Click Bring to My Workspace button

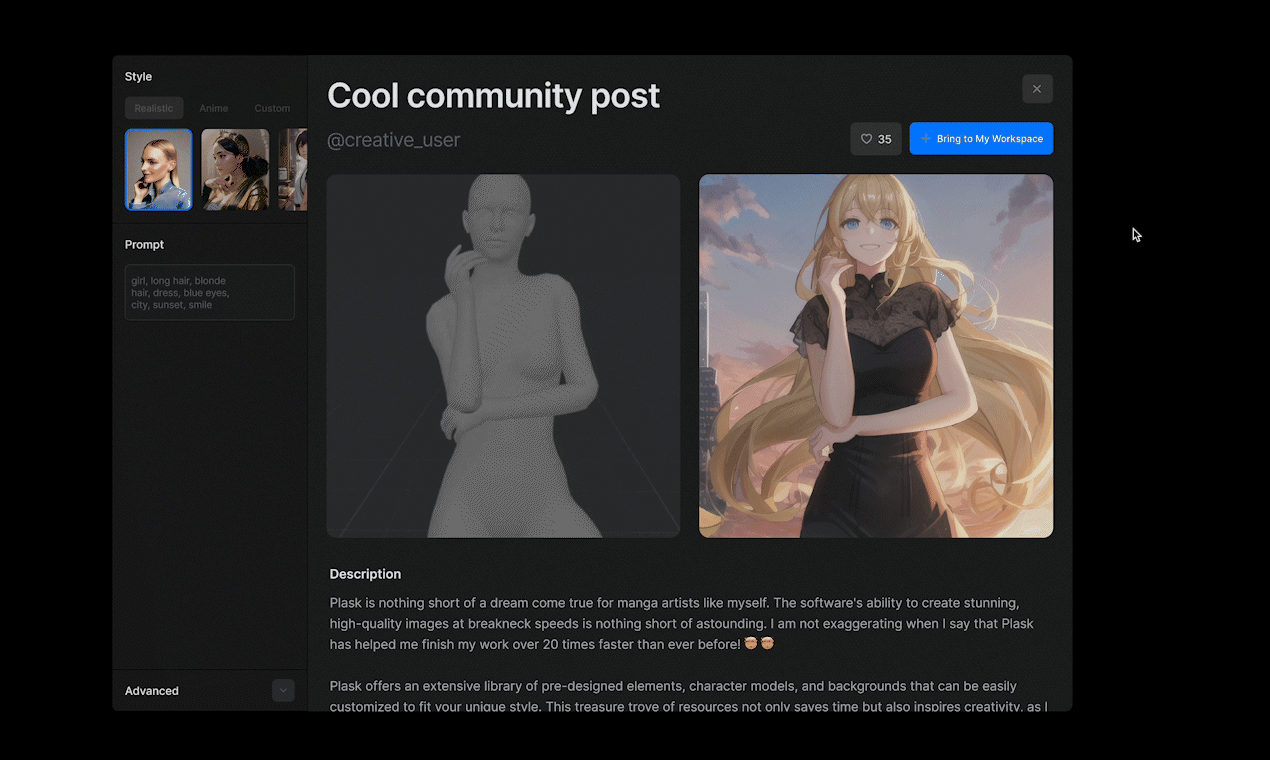coord(981,139)
